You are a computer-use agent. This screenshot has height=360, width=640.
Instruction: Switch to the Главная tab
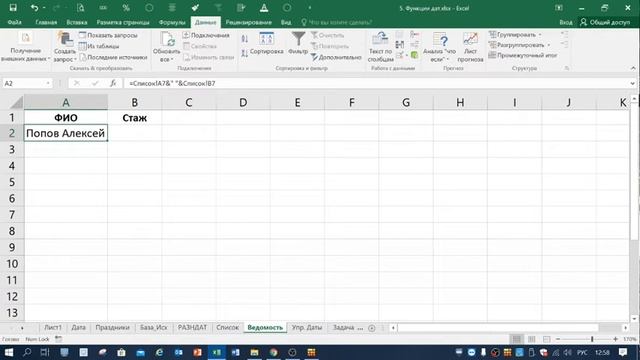[x=46, y=22]
